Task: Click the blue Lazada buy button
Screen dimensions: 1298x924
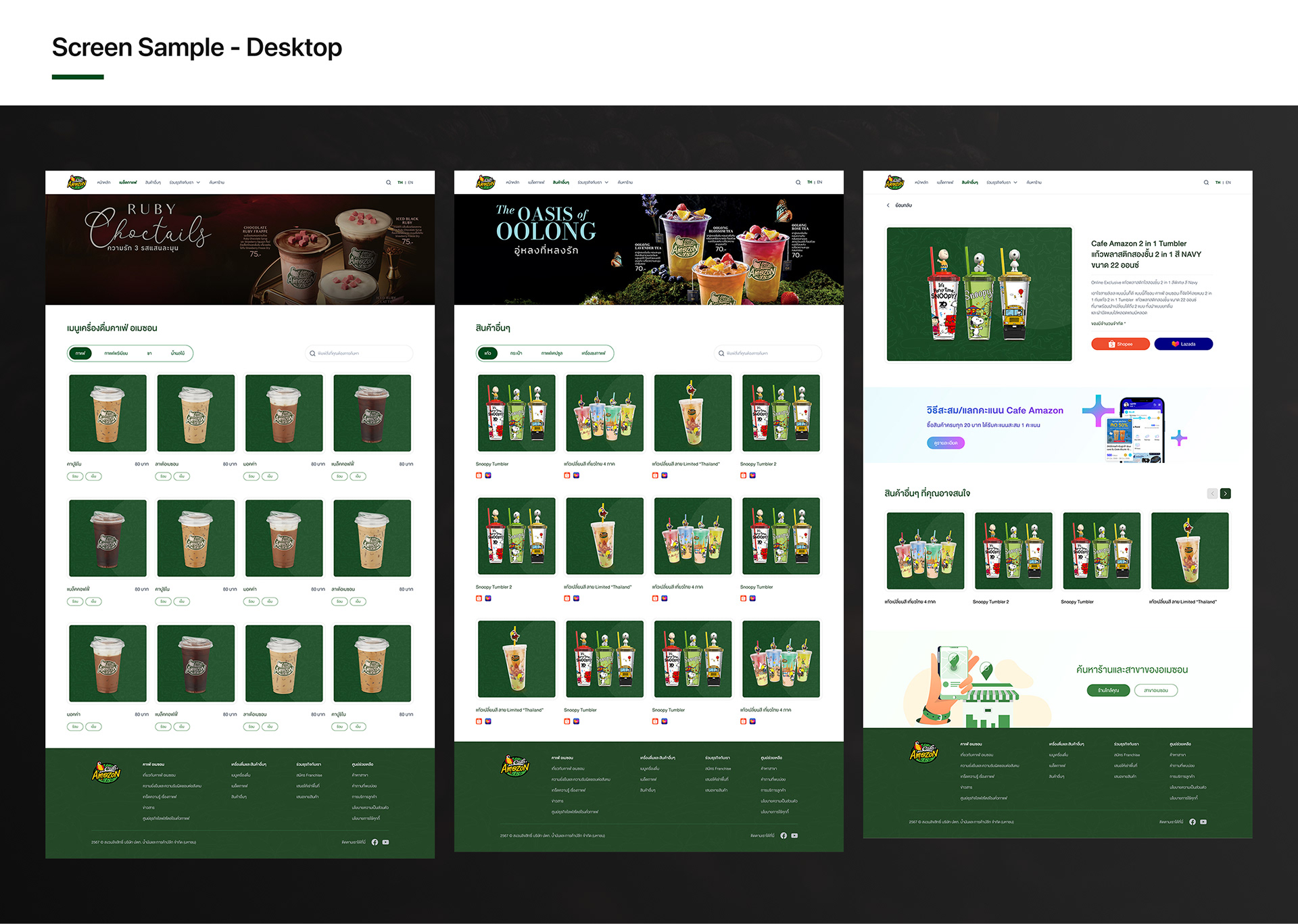Action: (x=1183, y=344)
